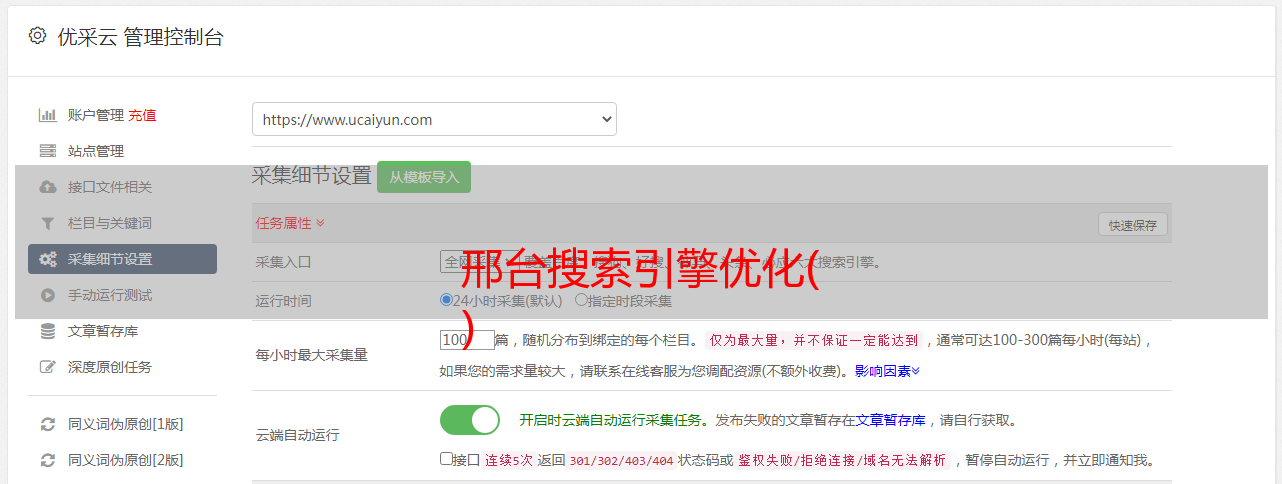Select 24小时采集(默认) radio option

(446, 300)
